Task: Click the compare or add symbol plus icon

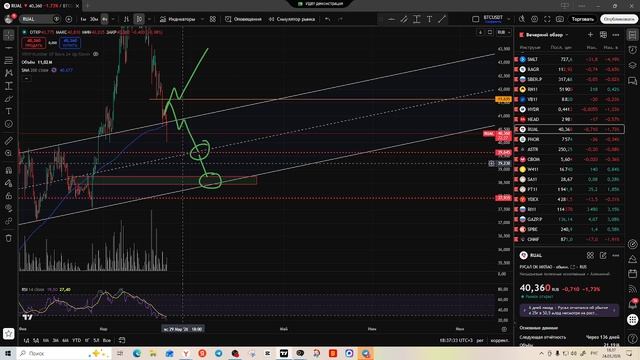Action: click(69, 19)
